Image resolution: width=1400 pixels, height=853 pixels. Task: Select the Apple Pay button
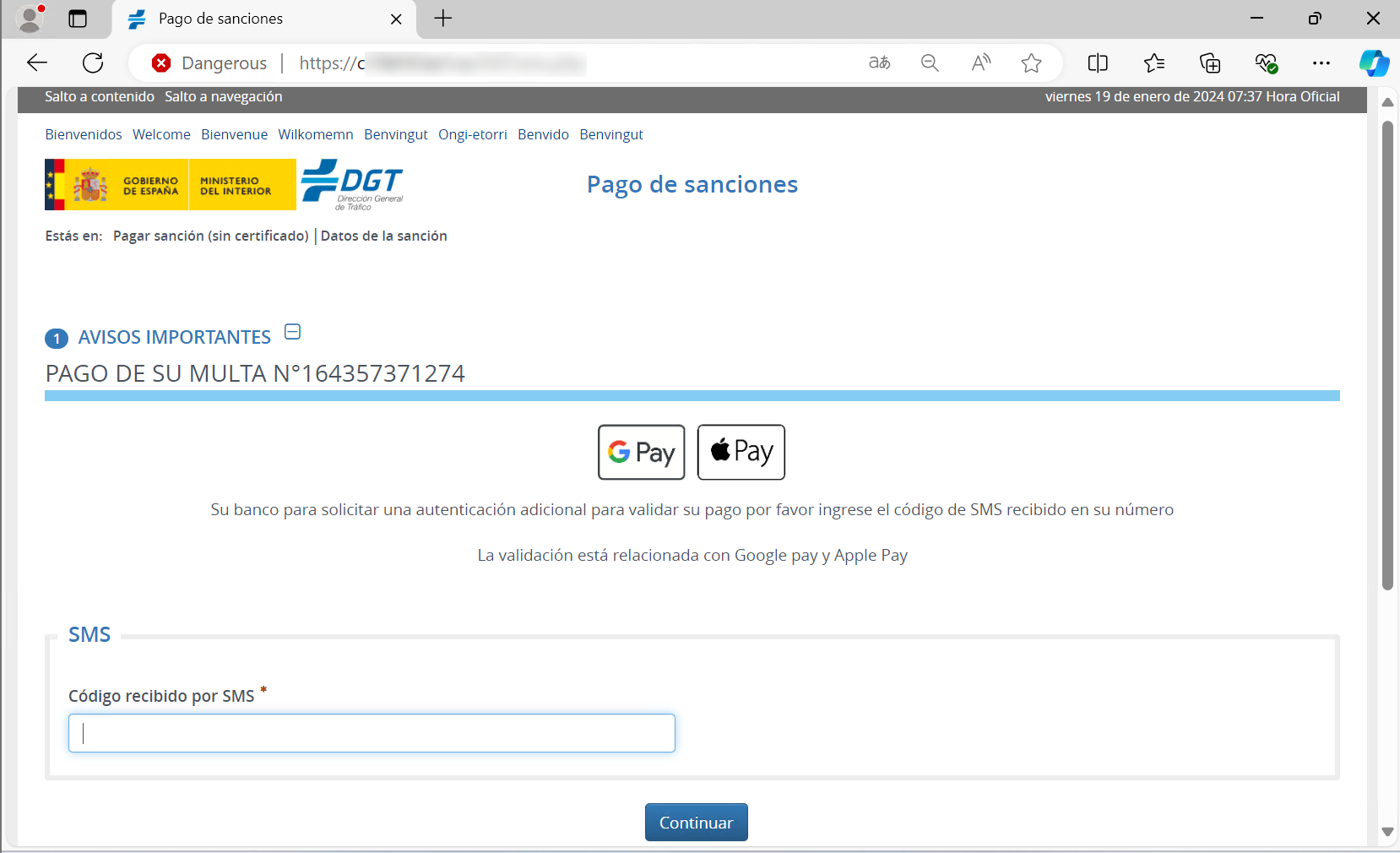pos(741,452)
